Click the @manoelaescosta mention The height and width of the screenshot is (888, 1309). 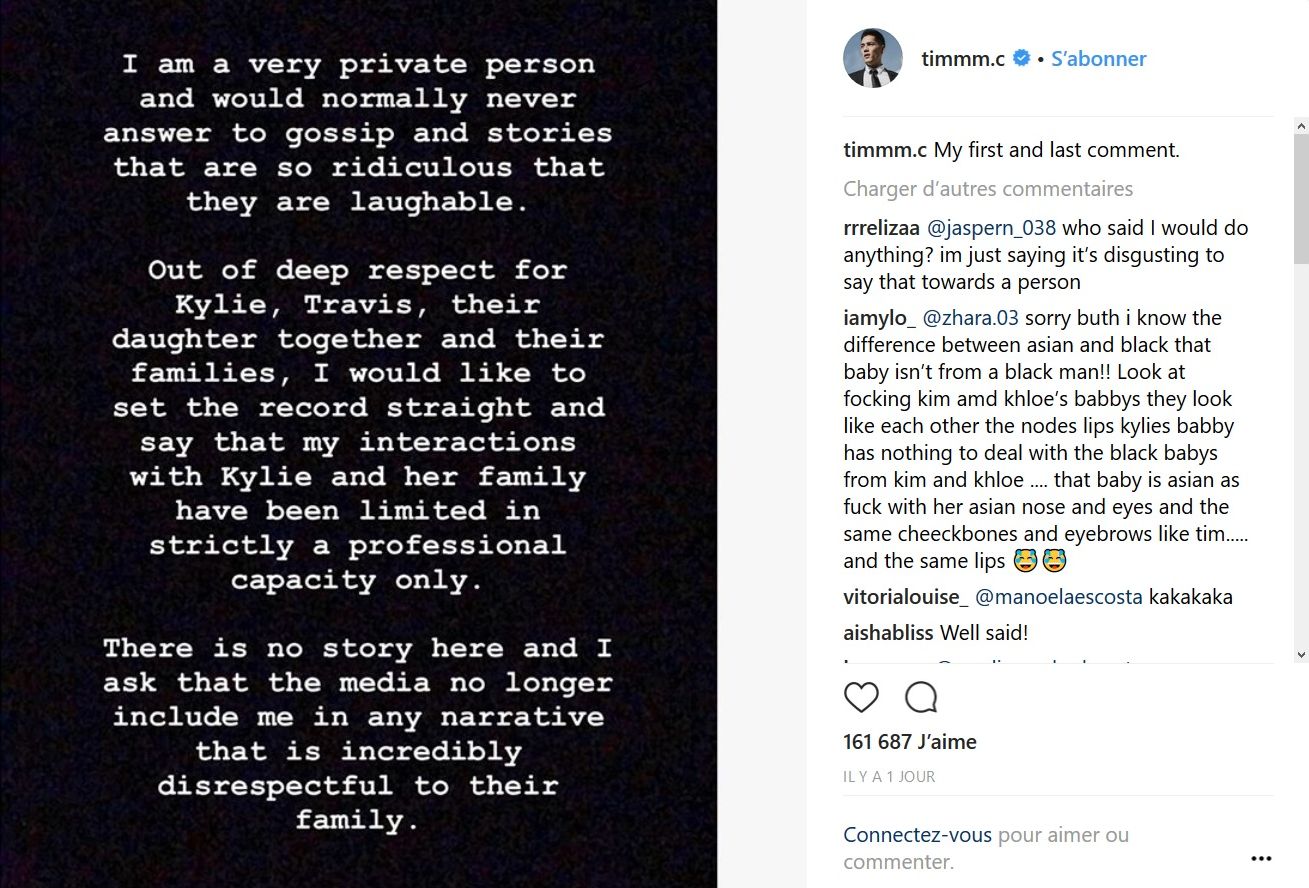pyautogui.click(x=1058, y=597)
